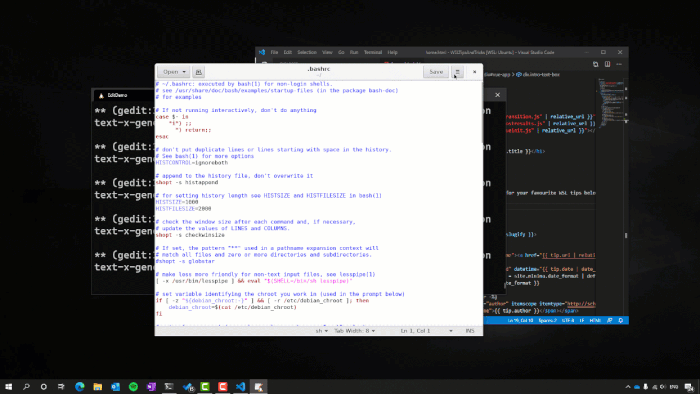Click the volume speaker tray icon

[x=662, y=387]
